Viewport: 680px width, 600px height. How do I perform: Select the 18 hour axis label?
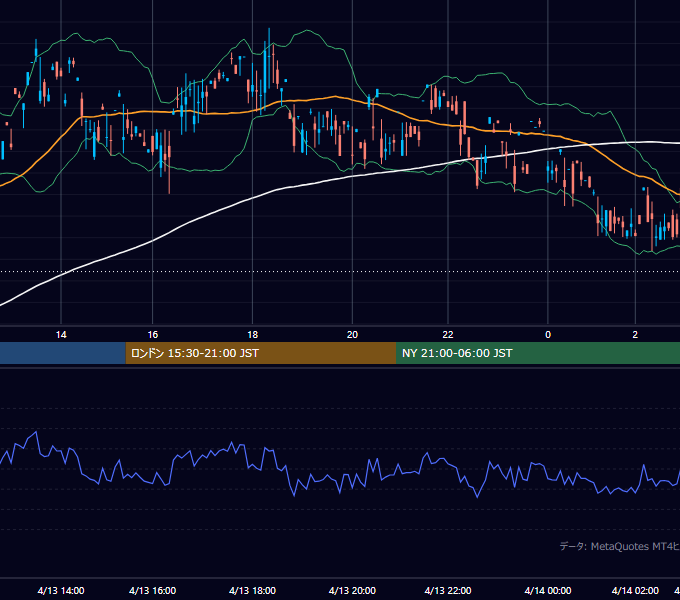[252, 335]
